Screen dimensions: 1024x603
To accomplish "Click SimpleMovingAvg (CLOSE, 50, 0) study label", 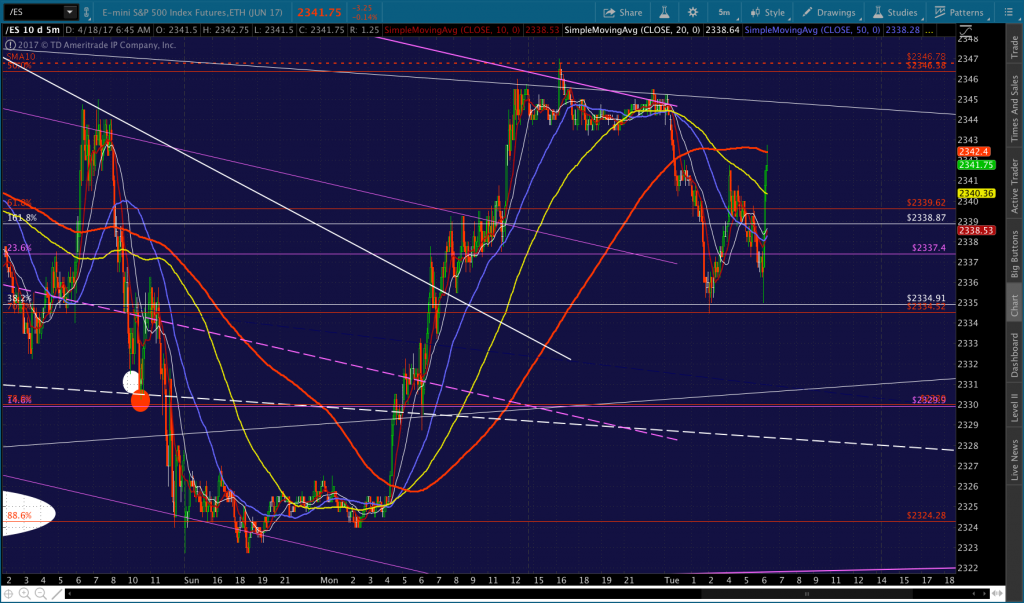I will tap(811, 30).
